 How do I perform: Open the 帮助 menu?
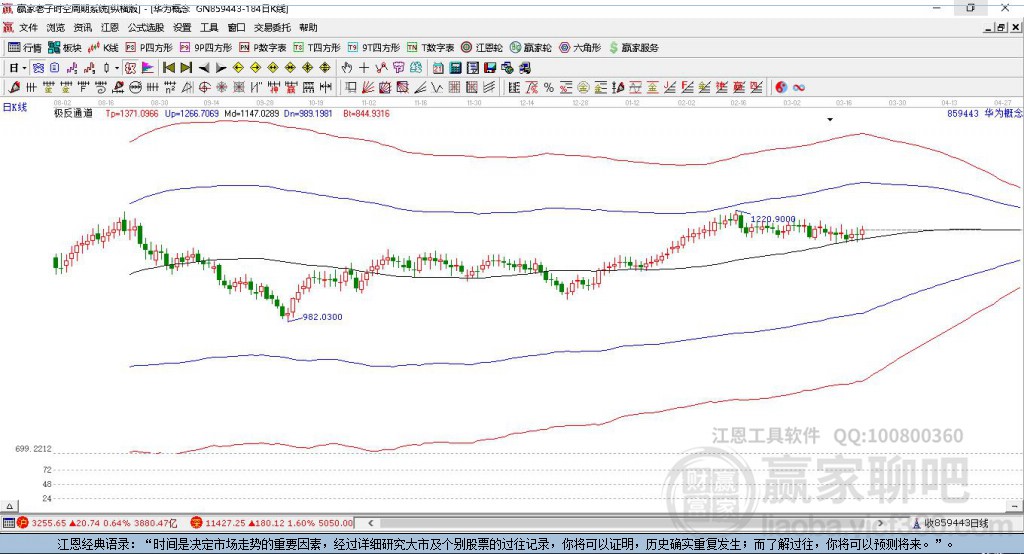tap(308, 27)
